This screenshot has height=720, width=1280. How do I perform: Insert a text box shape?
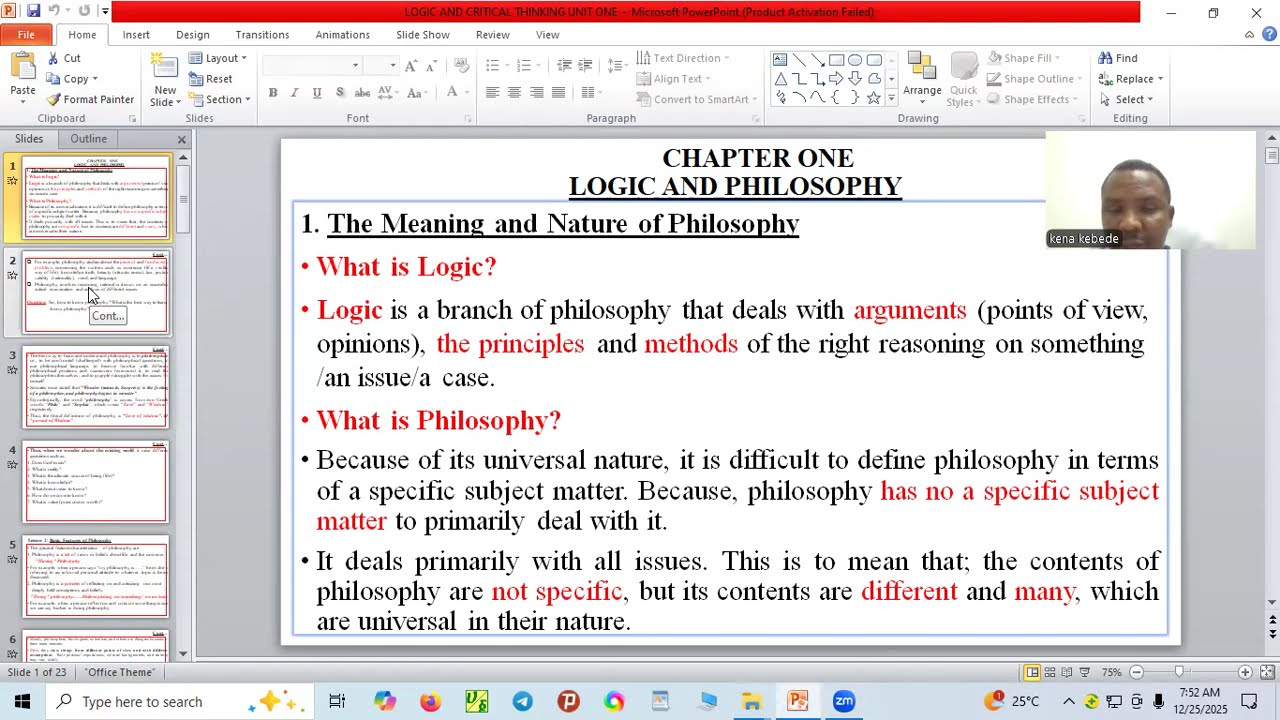pyautogui.click(x=780, y=59)
